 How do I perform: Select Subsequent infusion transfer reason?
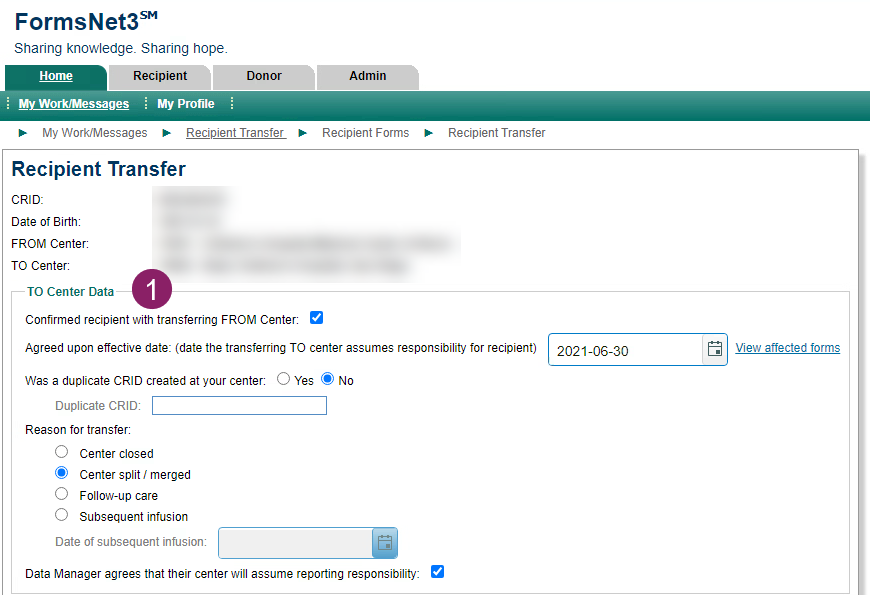point(61,514)
